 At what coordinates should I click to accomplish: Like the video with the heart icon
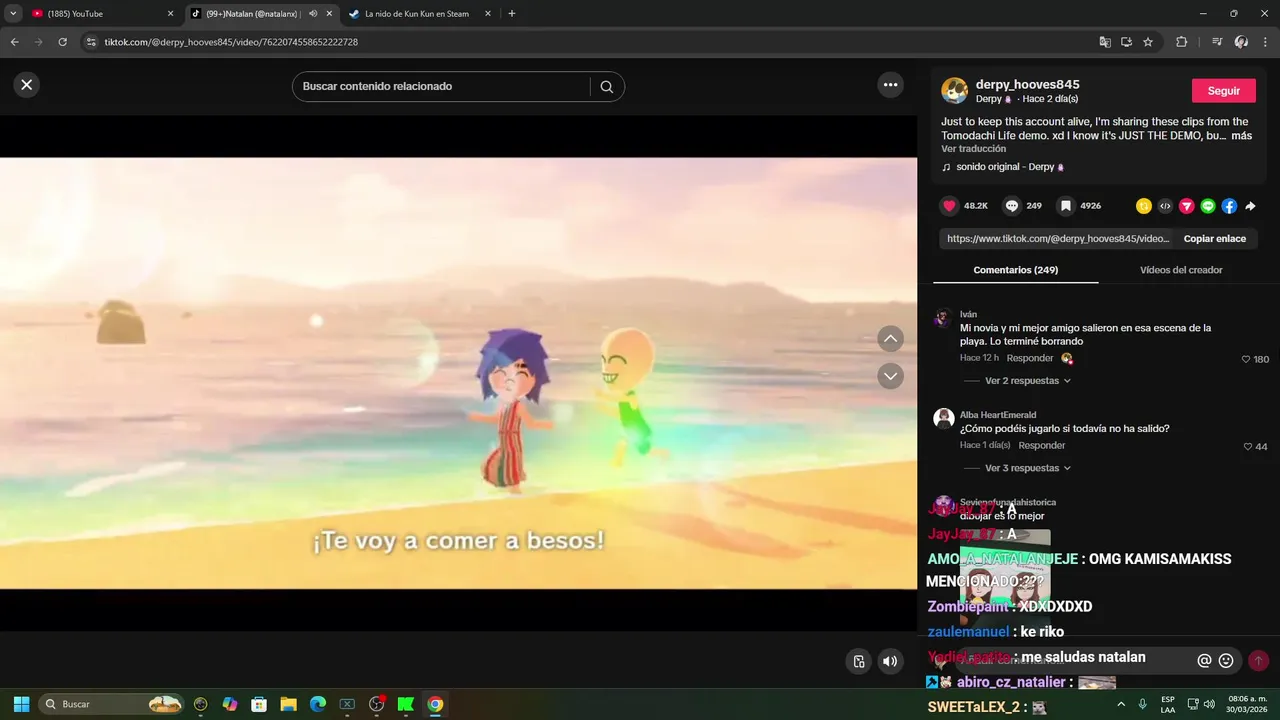pos(949,206)
